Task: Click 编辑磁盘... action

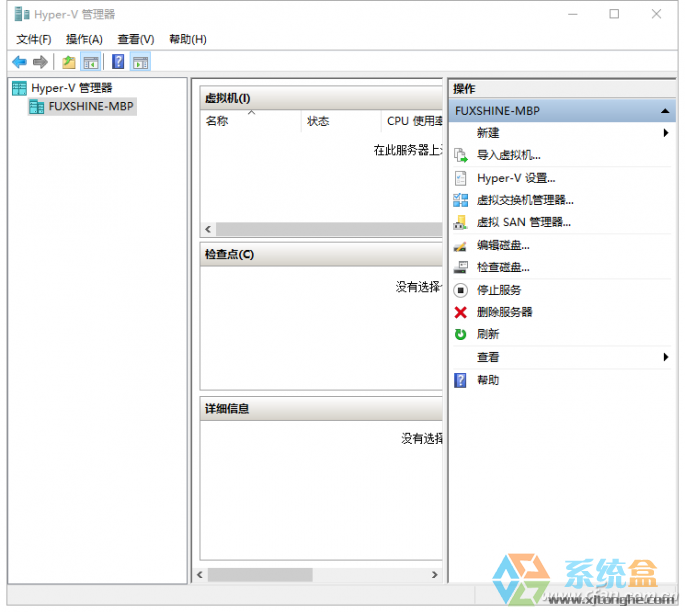Action: tap(503, 245)
